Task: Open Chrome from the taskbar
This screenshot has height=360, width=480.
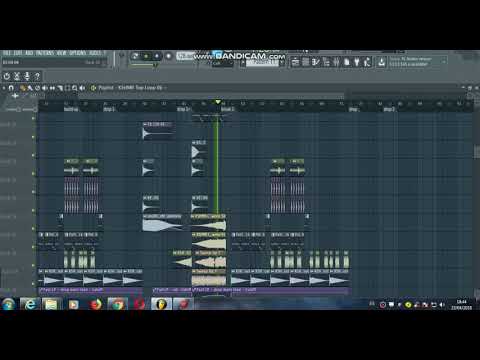Action: (117, 304)
